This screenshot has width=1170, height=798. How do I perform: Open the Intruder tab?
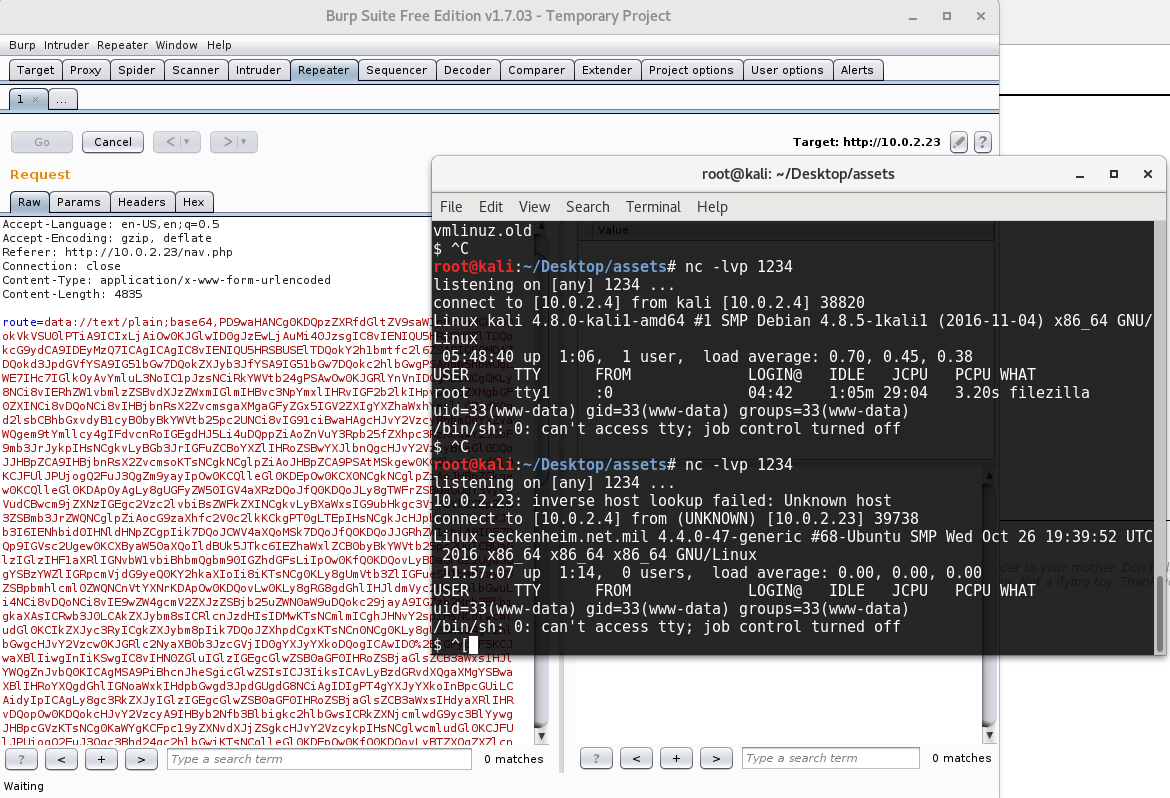[x=258, y=70]
